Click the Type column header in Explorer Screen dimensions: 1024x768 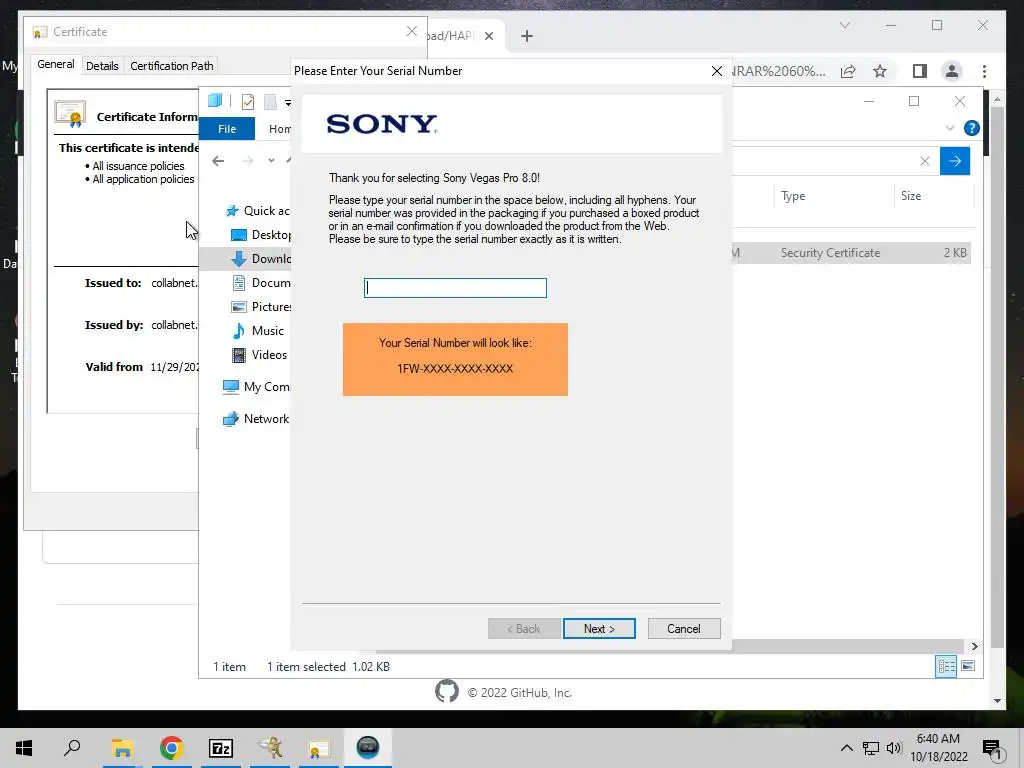coord(793,196)
